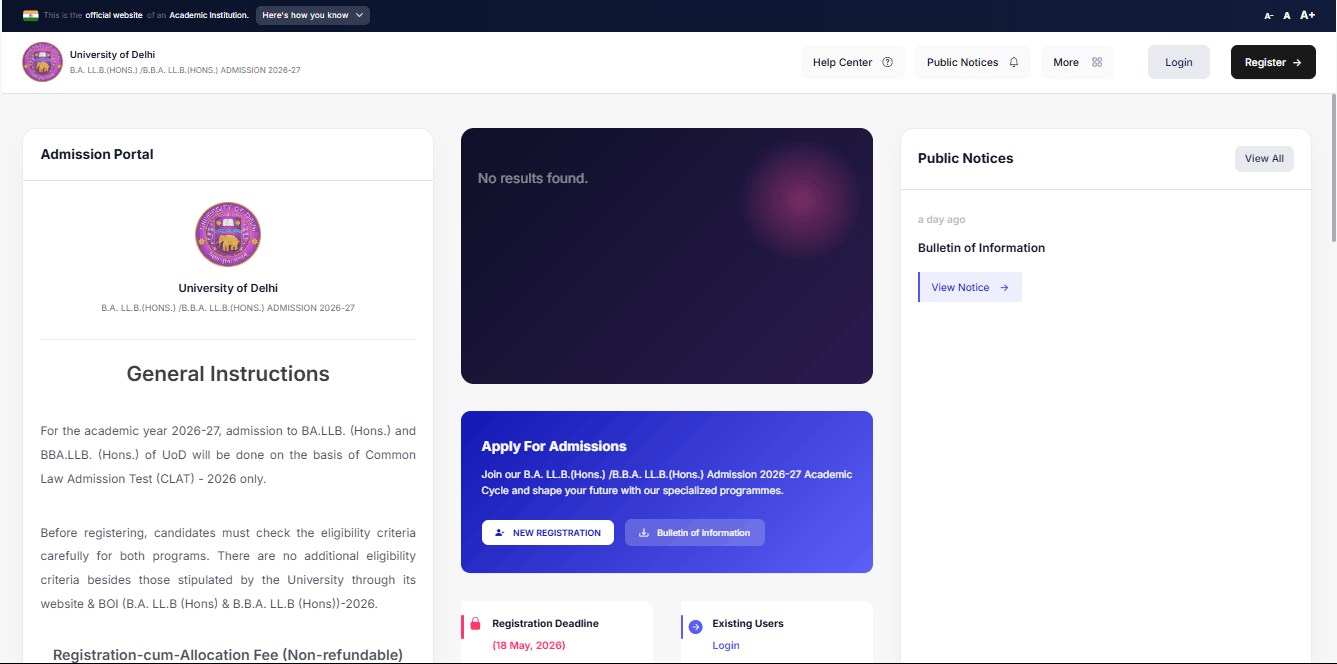This screenshot has height=664, width=1337.
Task: Click the Help Center question mark icon
Action: [x=887, y=62]
